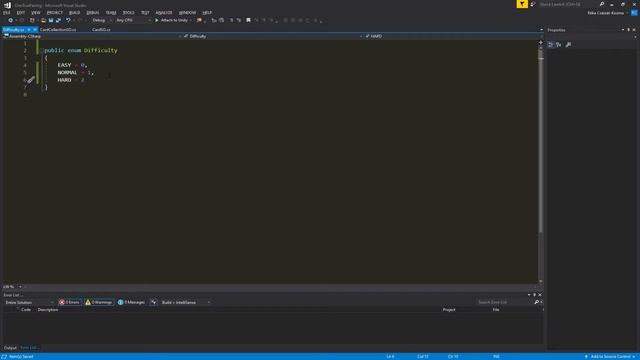Switch to the Output tab
This screenshot has height=360, width=640.
[x=10, y=348]
